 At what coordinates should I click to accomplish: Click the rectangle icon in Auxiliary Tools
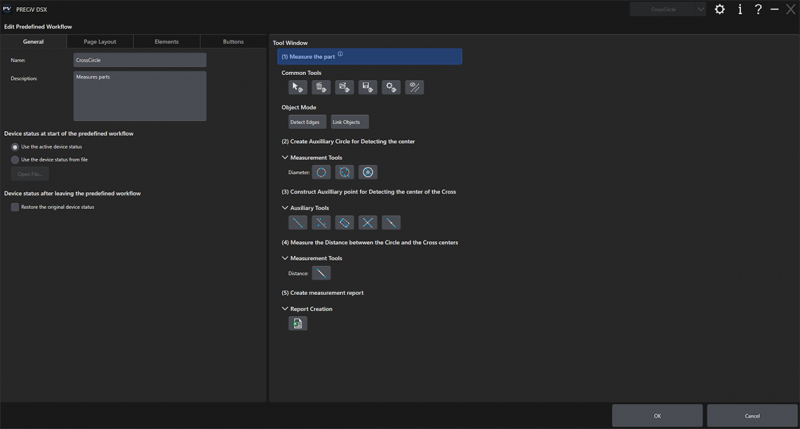[x=344, y=222]
